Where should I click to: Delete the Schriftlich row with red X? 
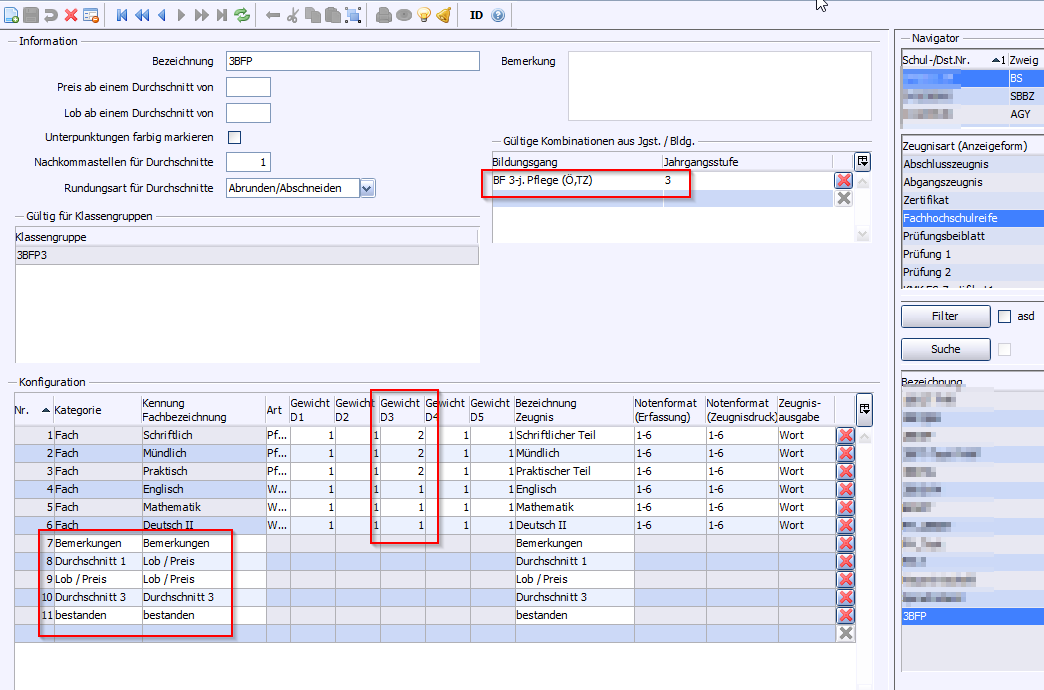845,435
